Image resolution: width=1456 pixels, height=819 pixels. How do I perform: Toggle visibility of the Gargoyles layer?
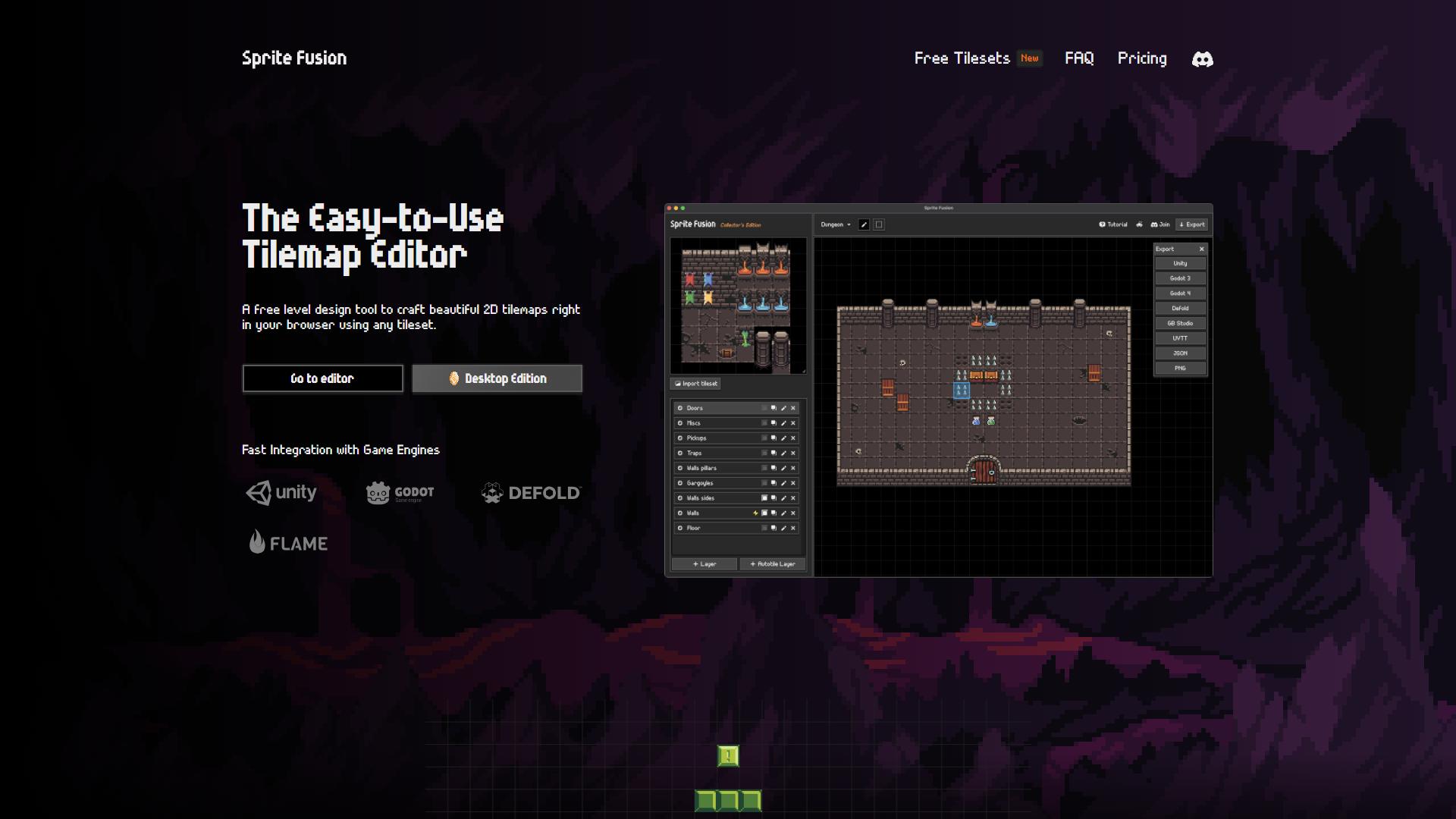point(680,483)
